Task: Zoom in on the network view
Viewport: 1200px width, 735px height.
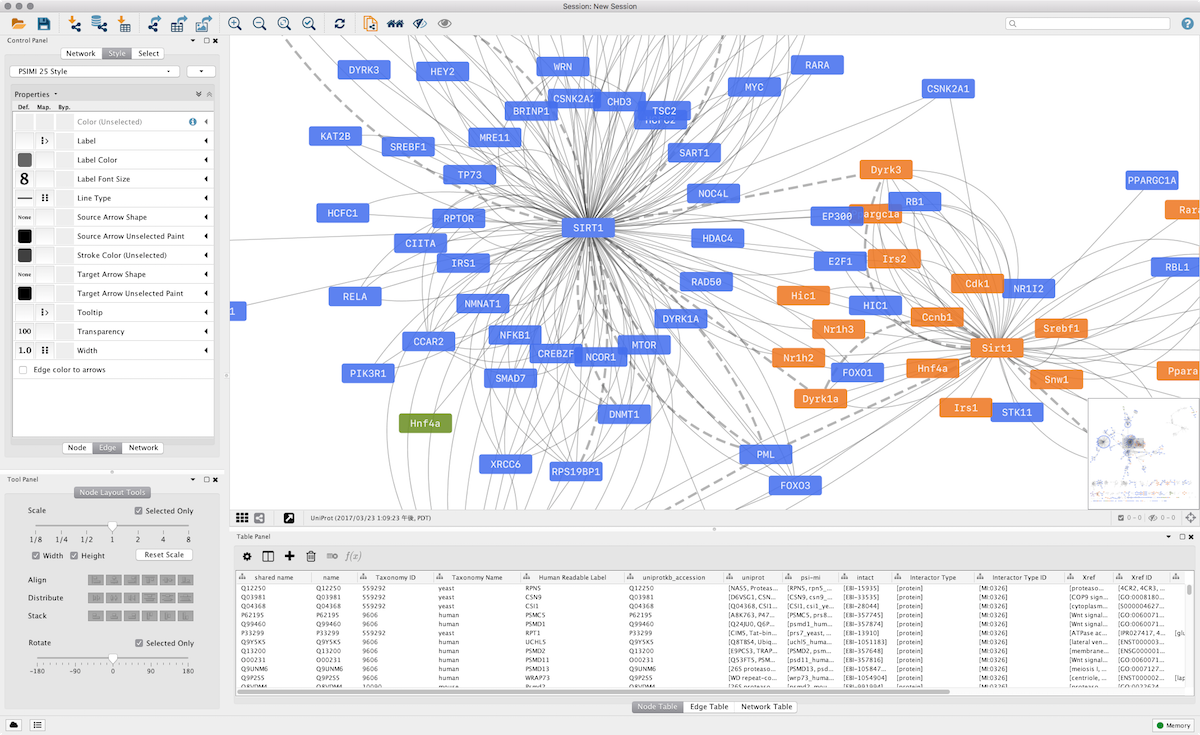Action: tap(236, 23)
